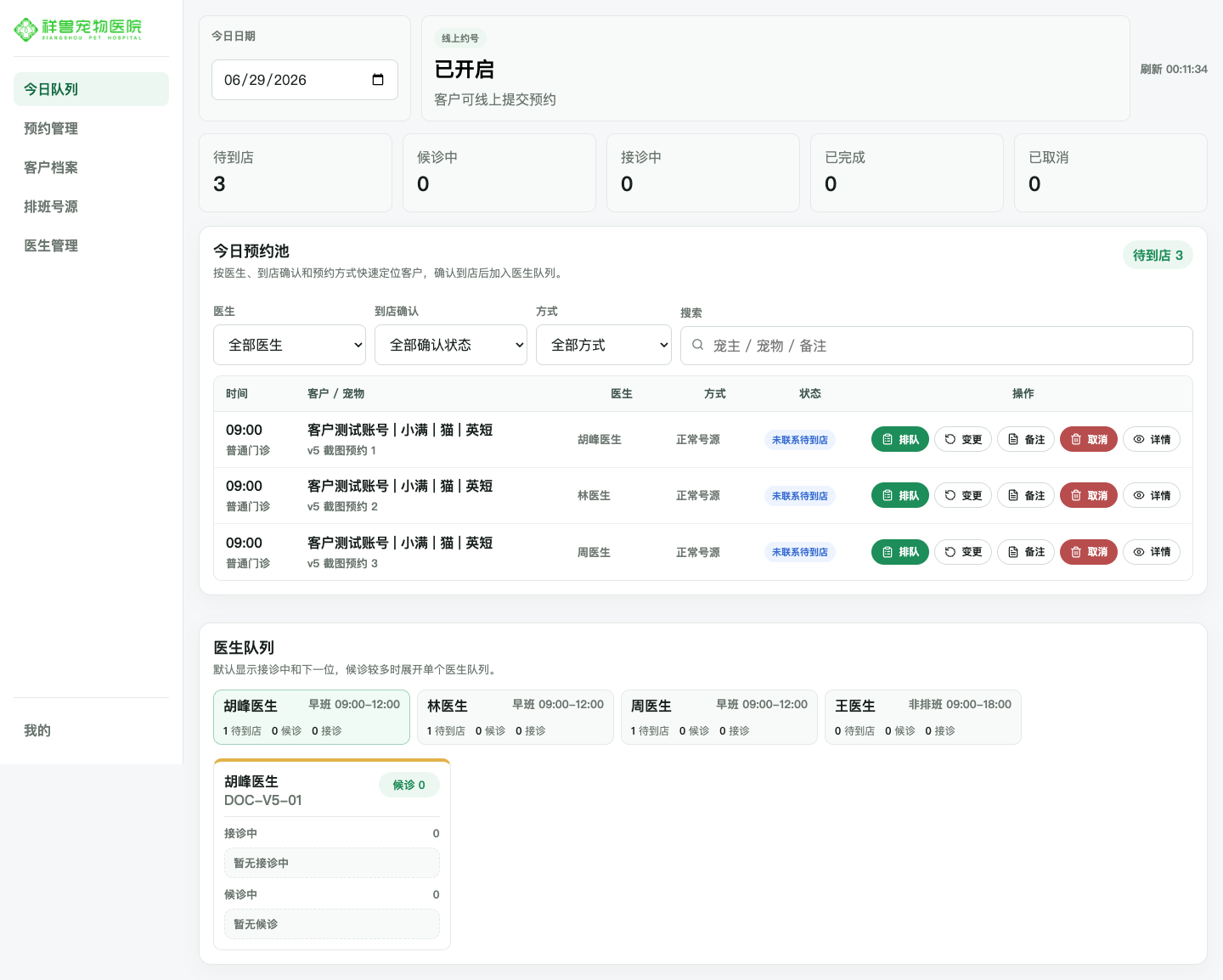Click 未联系待到店 status in 胡峰医生 row
Viewport: 1223px width, 980px height.
click(800, 440)
